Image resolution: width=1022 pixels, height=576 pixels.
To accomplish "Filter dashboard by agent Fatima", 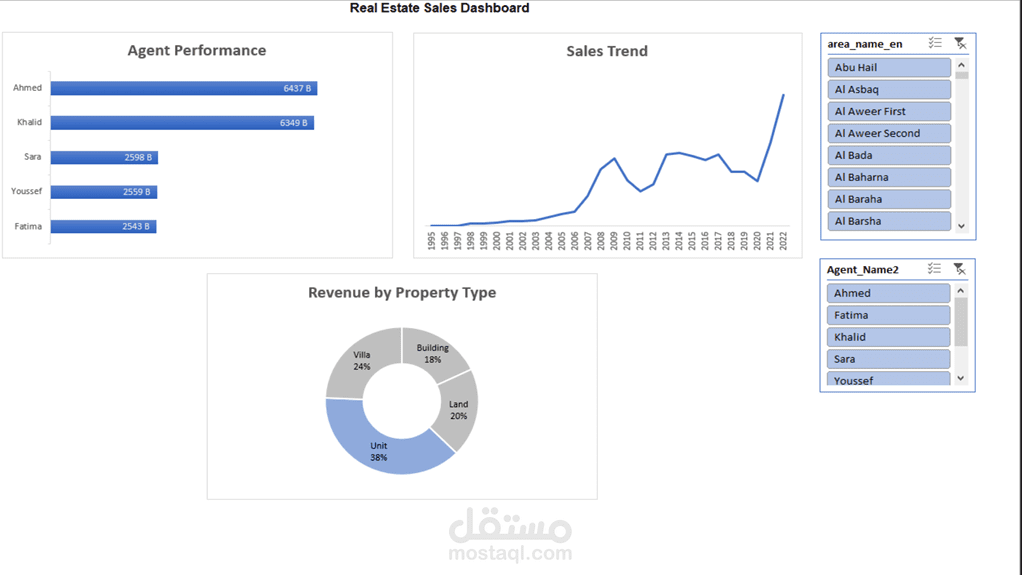I will pos(888,315).
